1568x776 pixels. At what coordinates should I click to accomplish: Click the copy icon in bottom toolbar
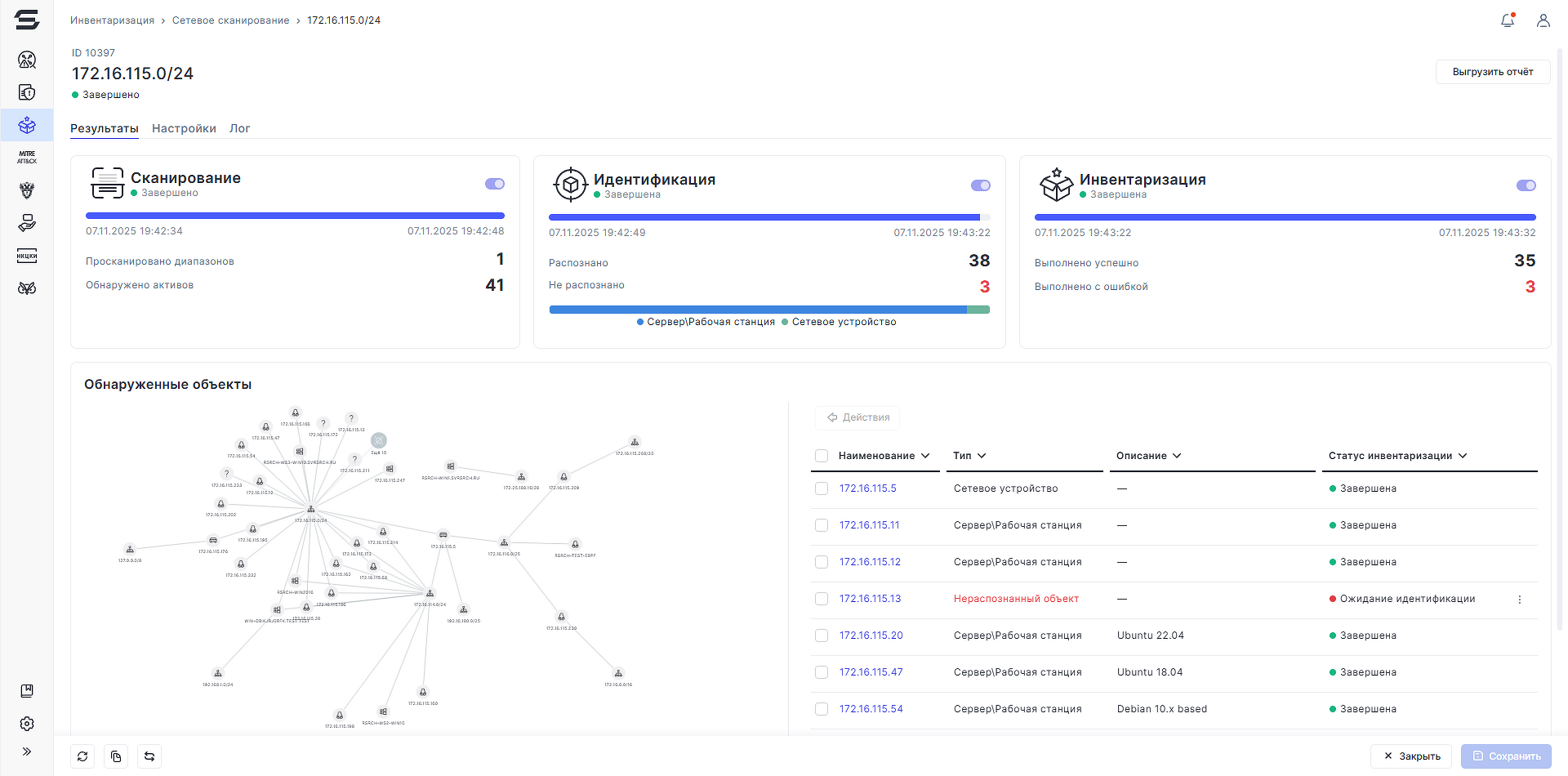116,756
